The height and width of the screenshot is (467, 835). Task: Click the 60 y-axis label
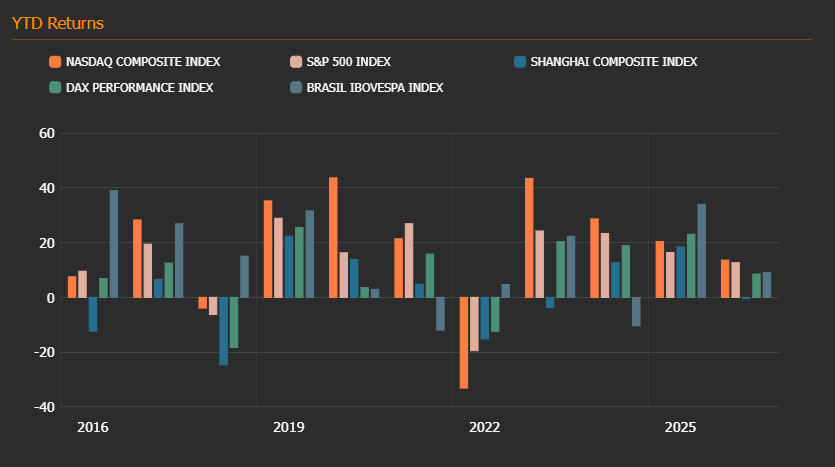click(47, 134)
